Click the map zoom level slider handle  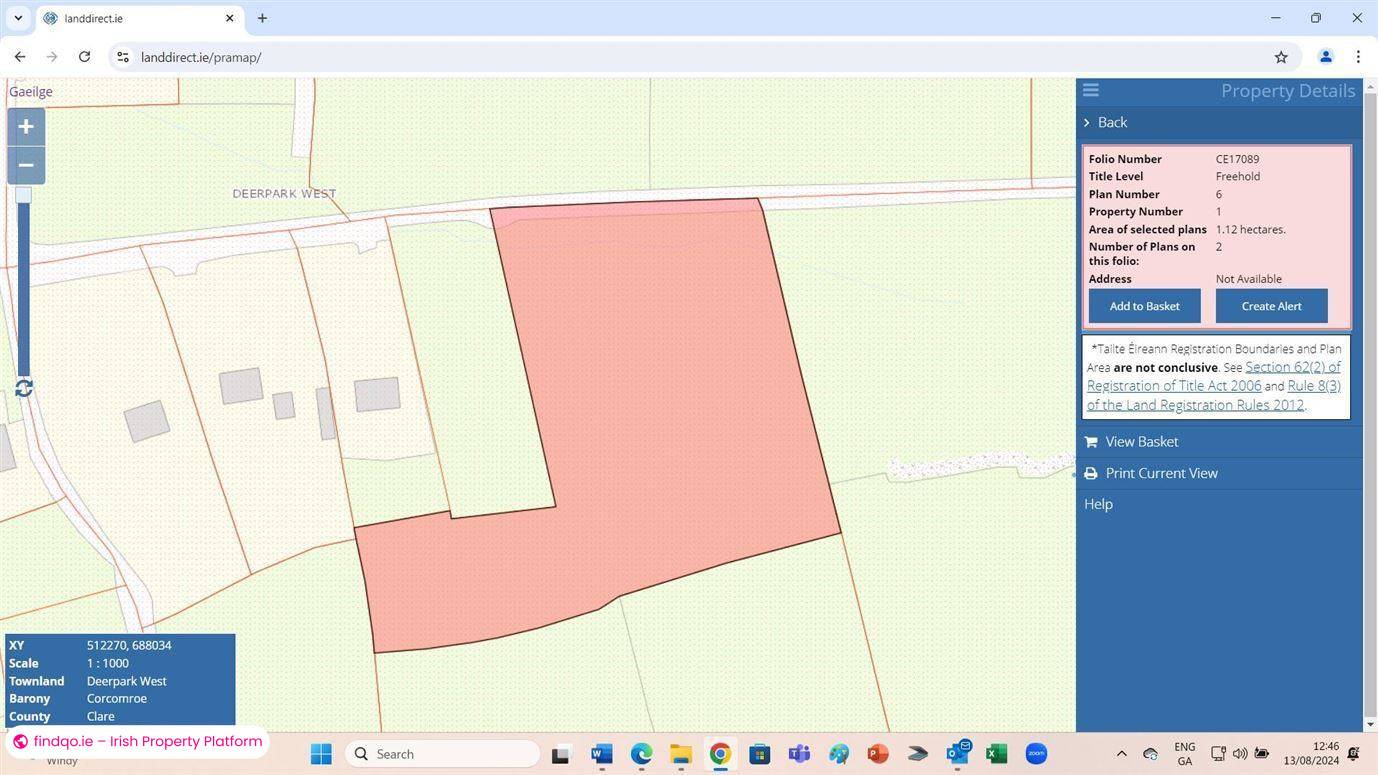[23, 195]
